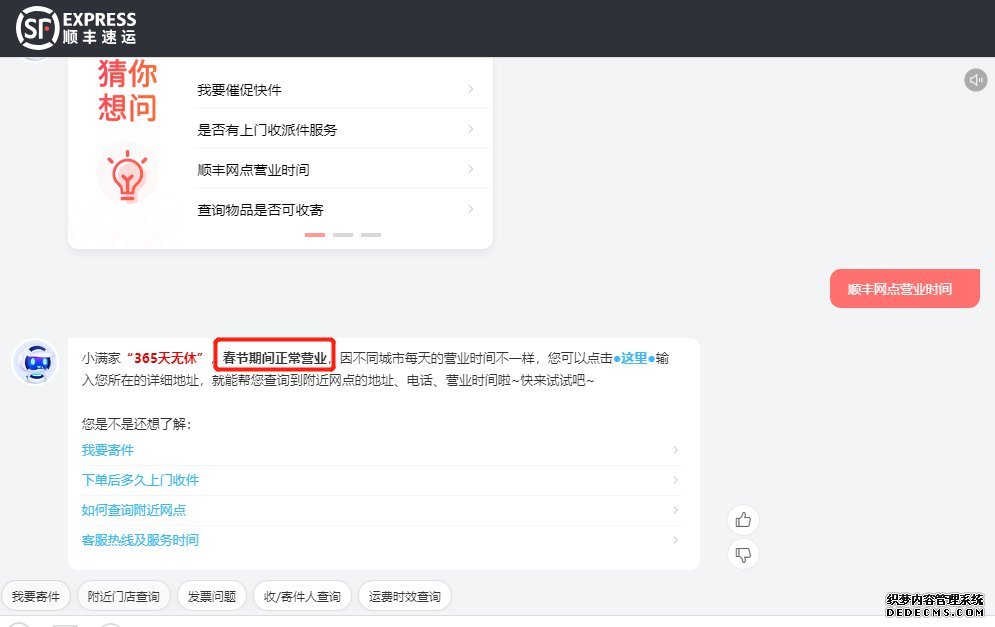
Task: Open the 这里 link in reply
Action: tap(634, 358)
